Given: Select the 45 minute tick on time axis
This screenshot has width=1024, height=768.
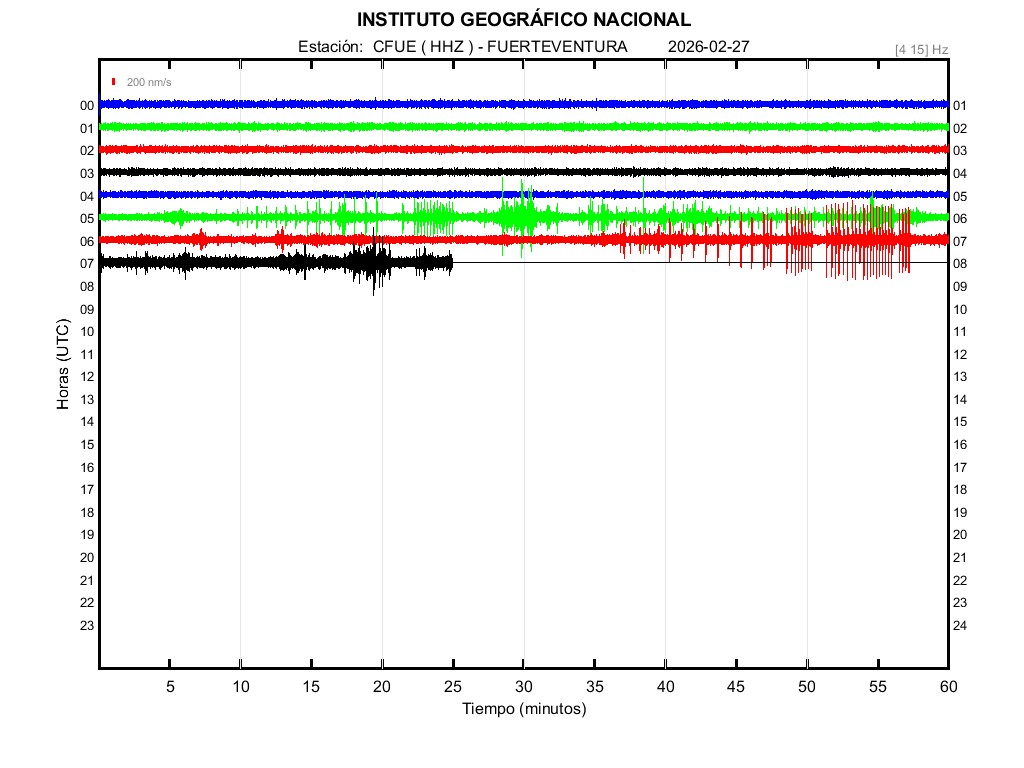Looking at the screenshot, I should [736, 686].
